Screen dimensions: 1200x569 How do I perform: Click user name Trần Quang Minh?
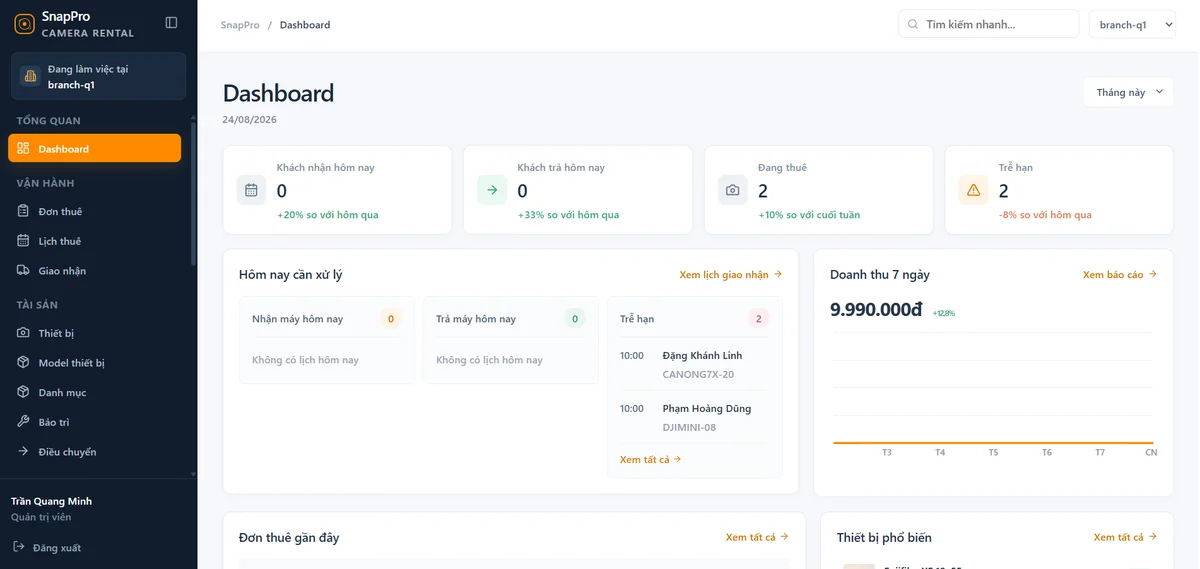51,501
